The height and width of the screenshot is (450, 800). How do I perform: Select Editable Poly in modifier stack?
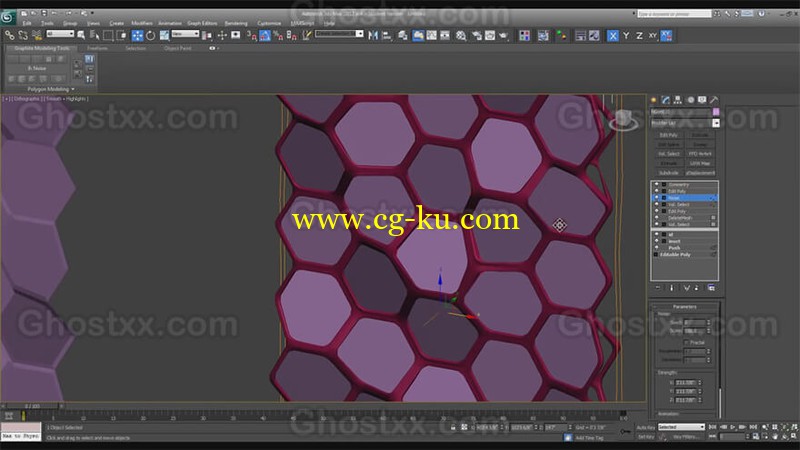pos(675,254)
